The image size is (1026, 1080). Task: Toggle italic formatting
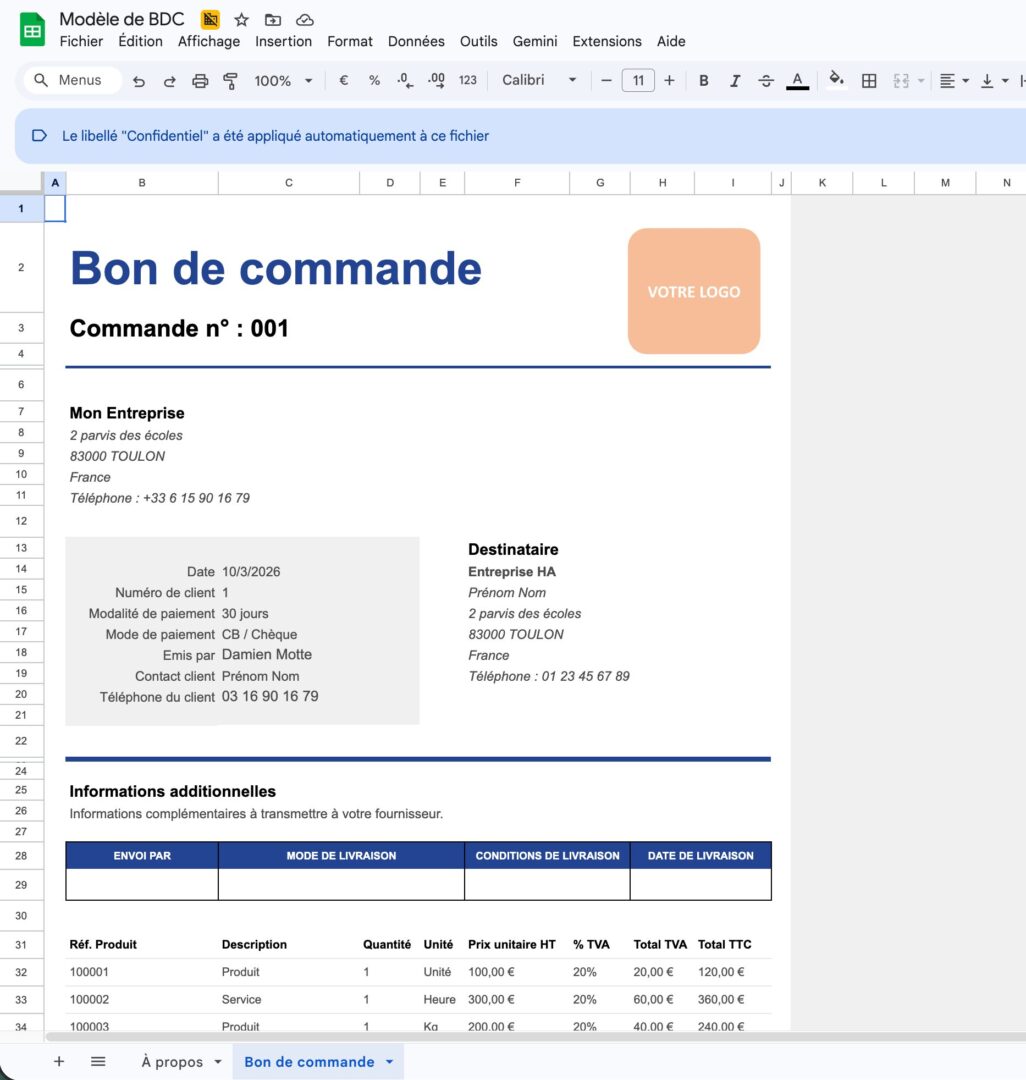click(735, 81)
